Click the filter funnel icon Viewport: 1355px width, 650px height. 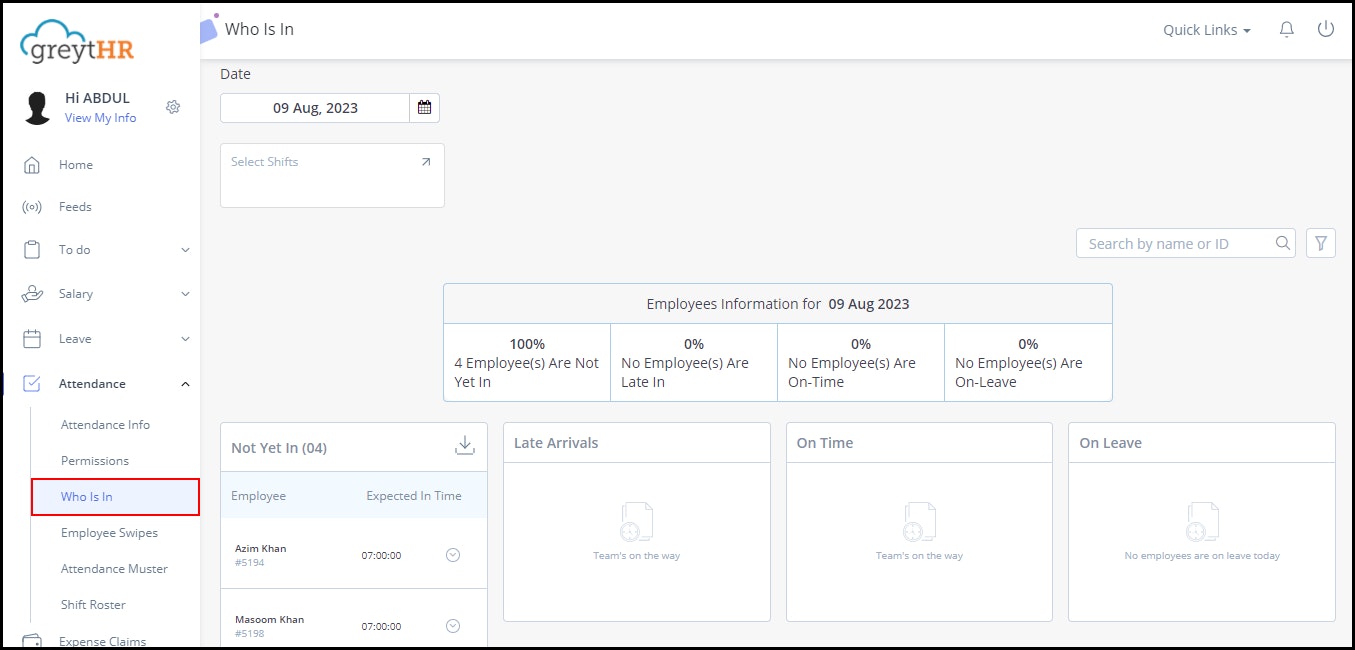1321,243
